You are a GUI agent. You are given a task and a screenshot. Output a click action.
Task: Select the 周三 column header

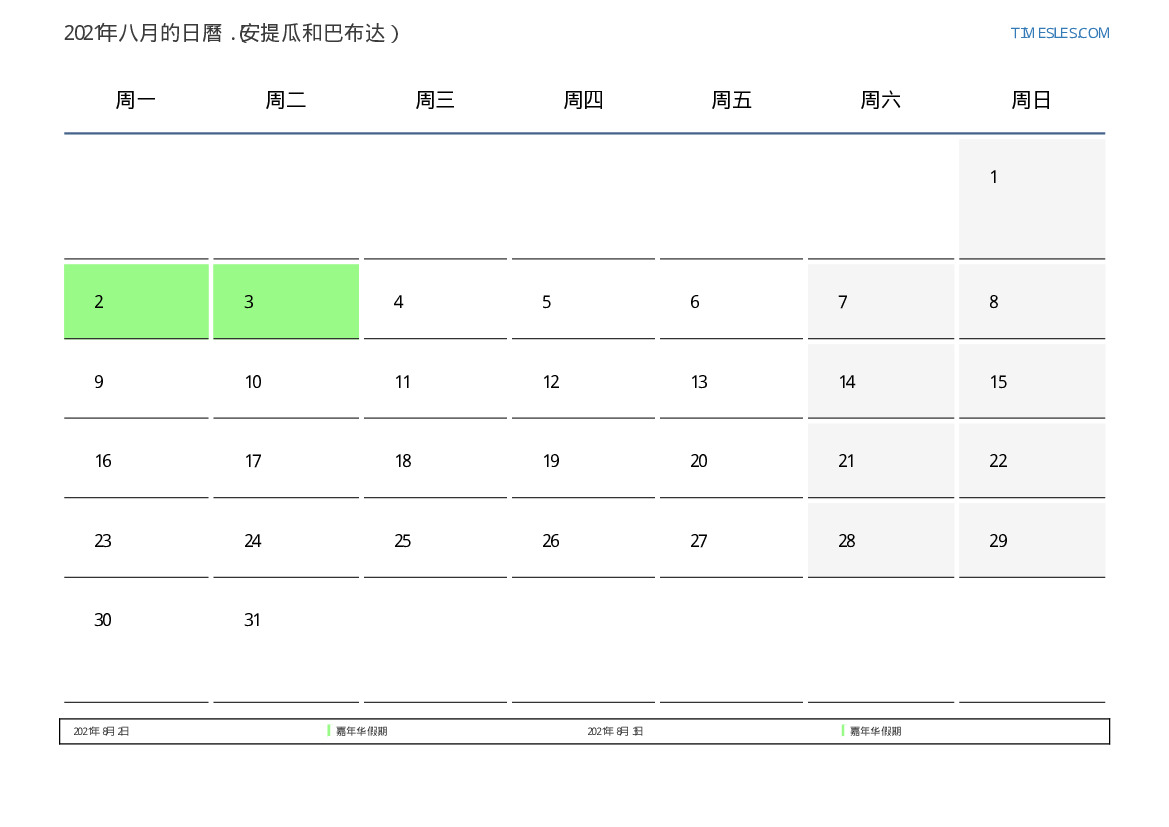(x=435, y=100)
